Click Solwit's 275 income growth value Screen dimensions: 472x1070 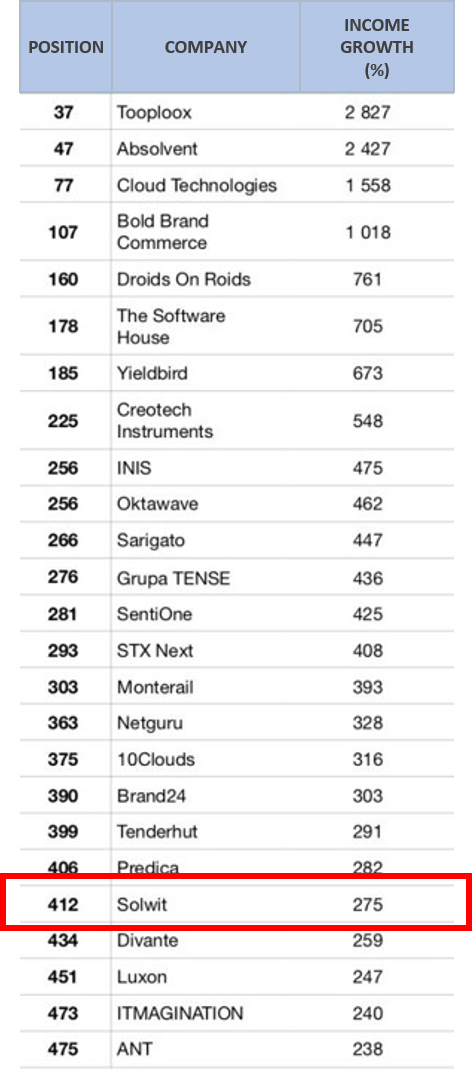click(368, 906)
